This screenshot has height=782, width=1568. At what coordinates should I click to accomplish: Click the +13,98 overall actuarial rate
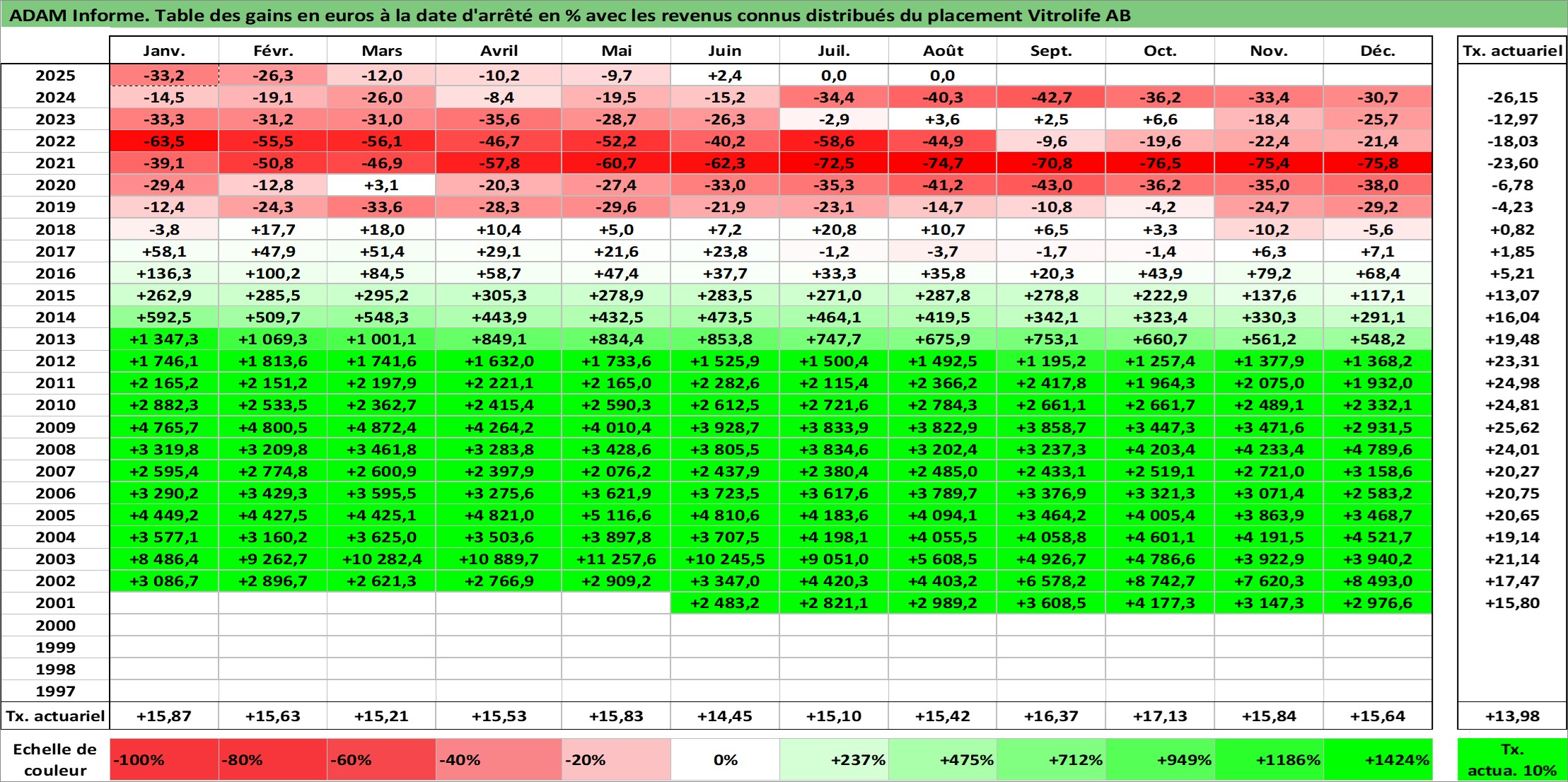(1512, 716)
